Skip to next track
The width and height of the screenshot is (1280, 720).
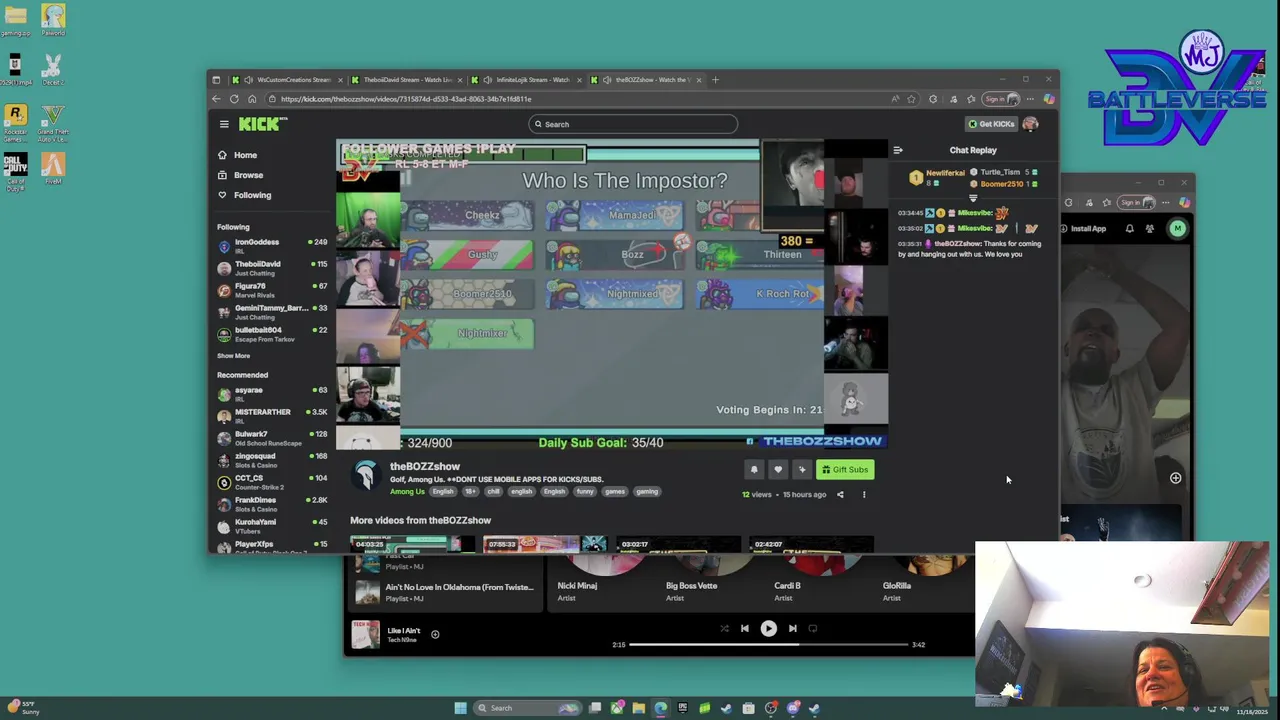pyautogui.click(x=792, y=629)
